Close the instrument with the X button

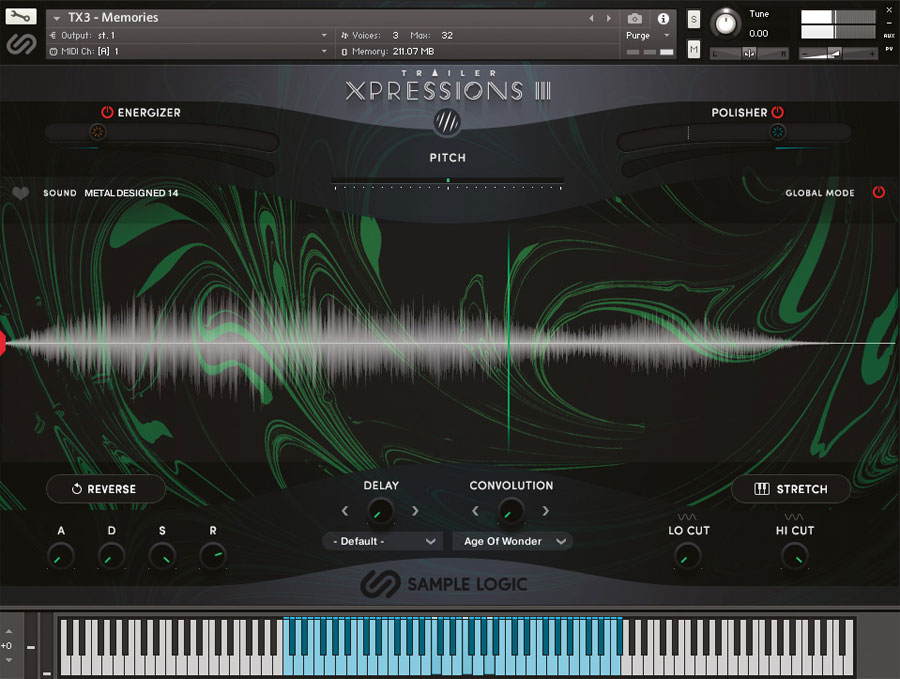(889, 10)
